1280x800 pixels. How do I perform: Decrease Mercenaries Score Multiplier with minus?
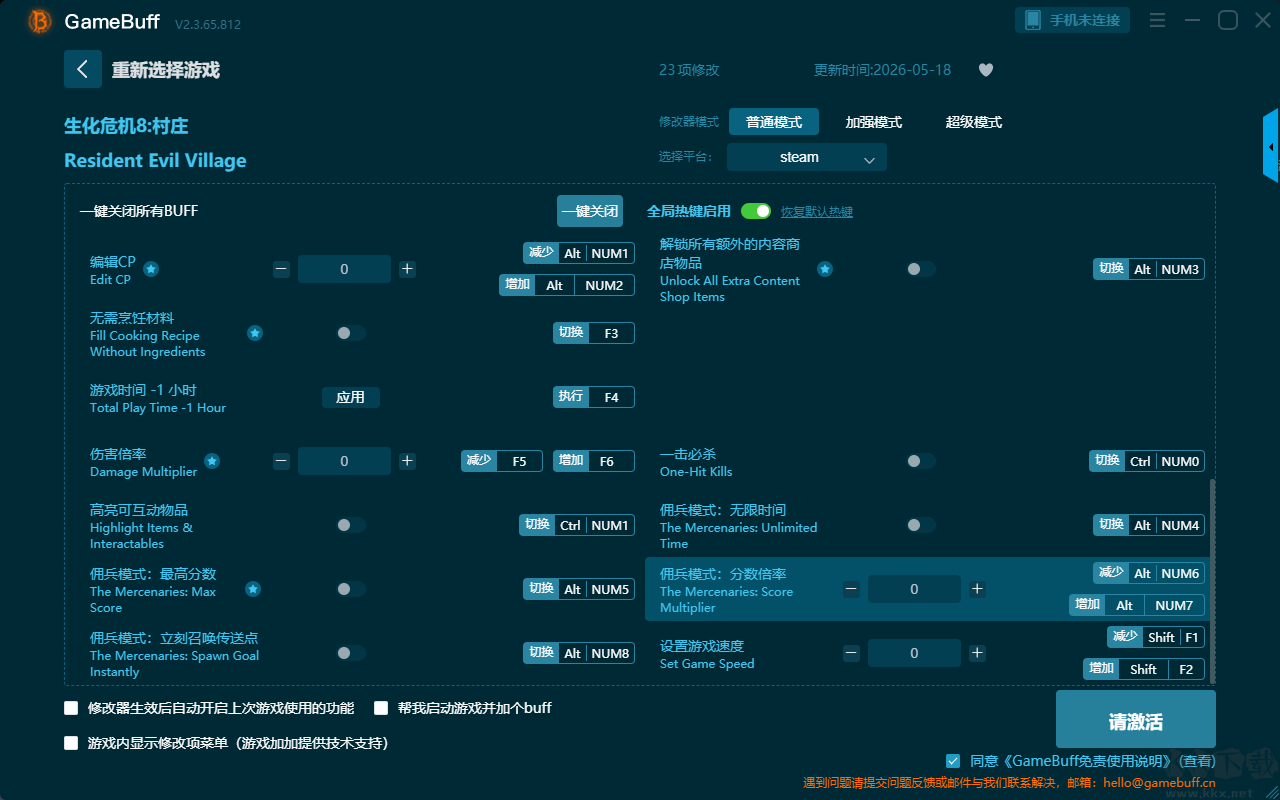point(851,589)
